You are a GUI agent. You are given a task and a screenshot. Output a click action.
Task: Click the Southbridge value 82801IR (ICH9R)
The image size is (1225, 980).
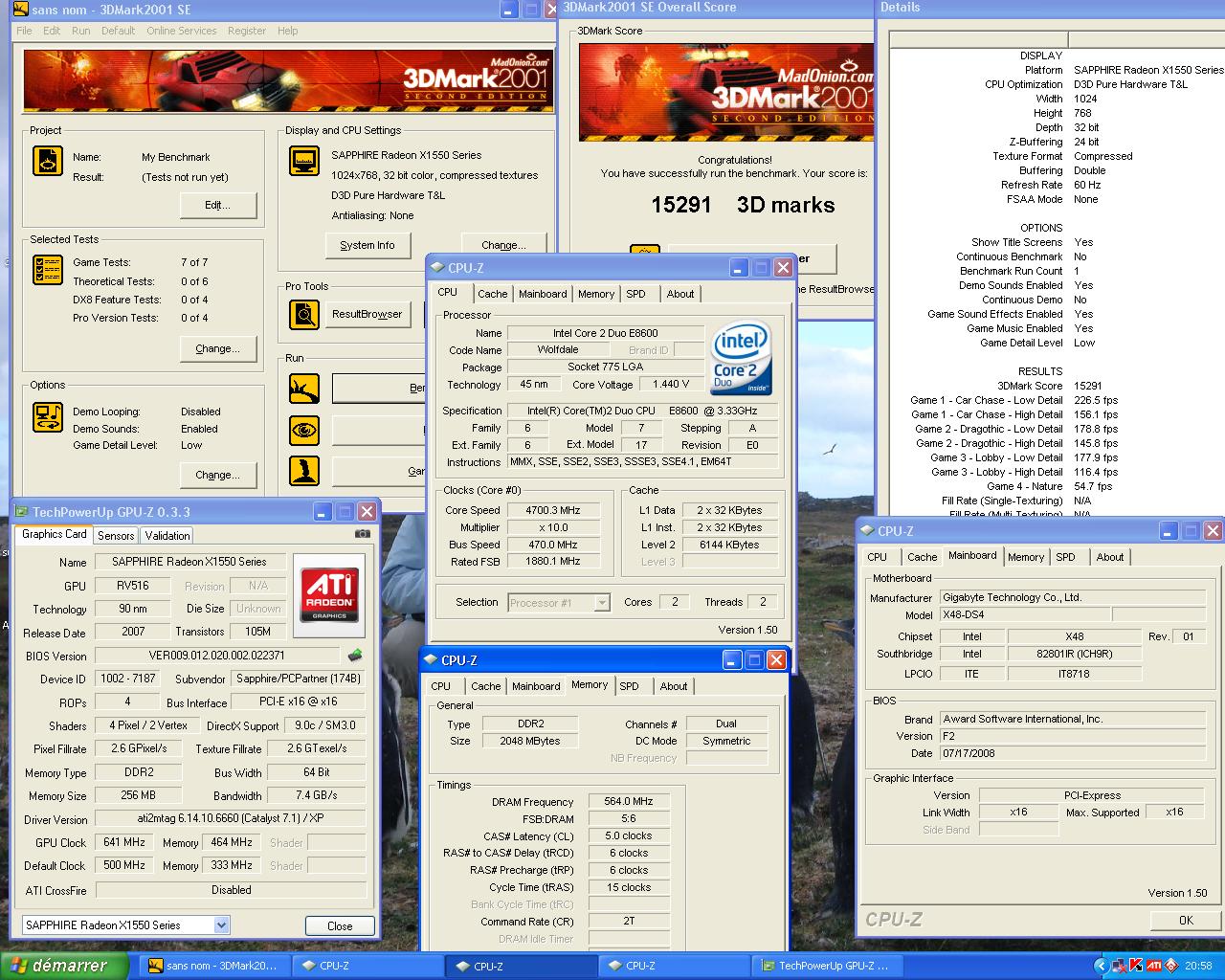pyautogui.click(x=1075, y=654)
